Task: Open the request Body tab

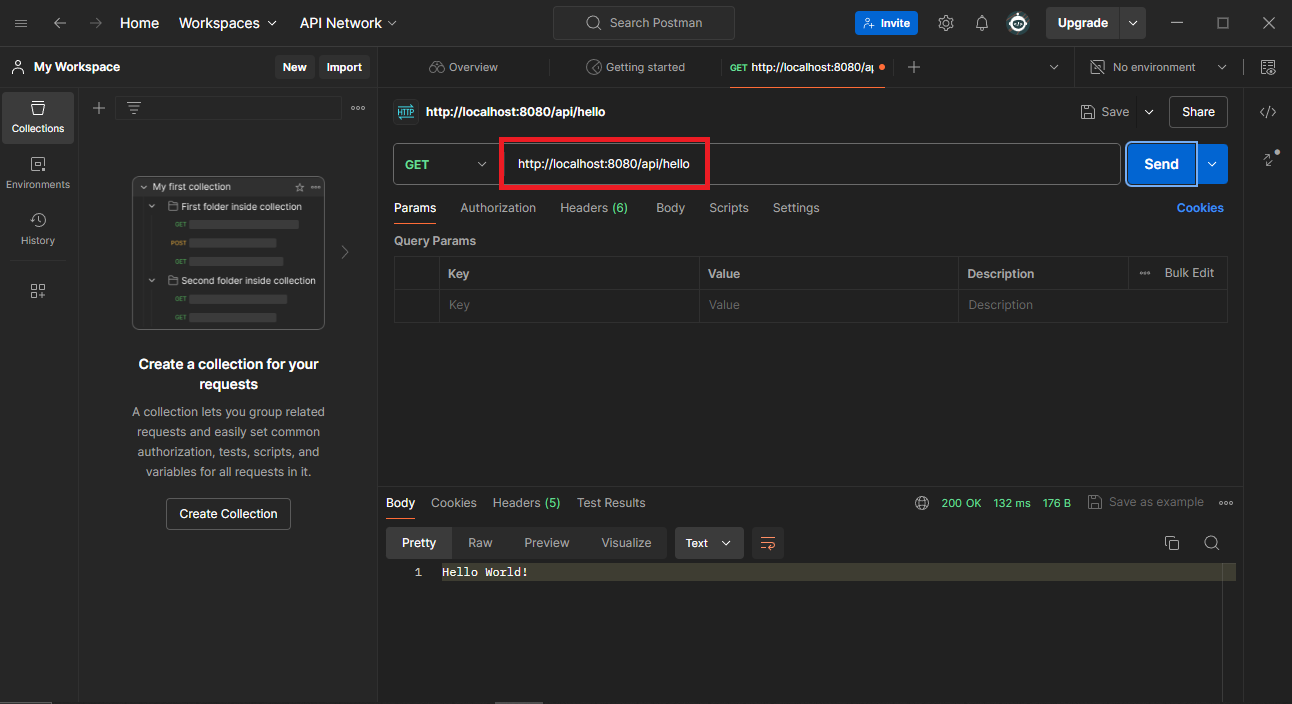Action: pyautogui.click(x=670, y=208)
